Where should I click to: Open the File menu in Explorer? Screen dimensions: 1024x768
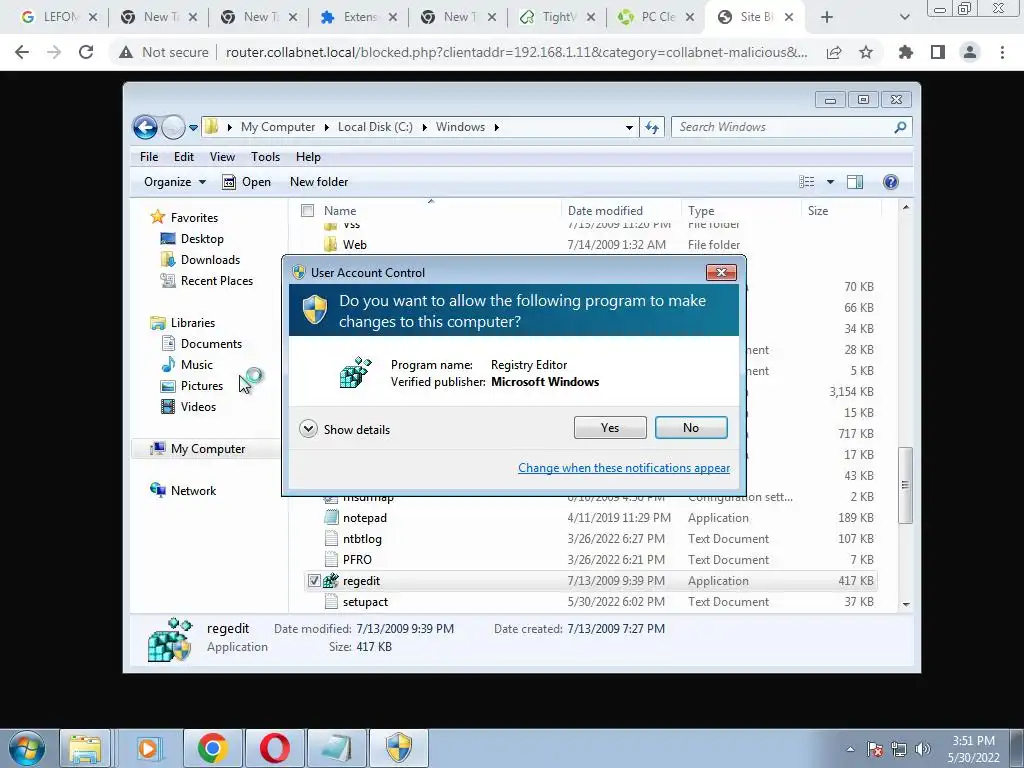click(x=149, y=157)
